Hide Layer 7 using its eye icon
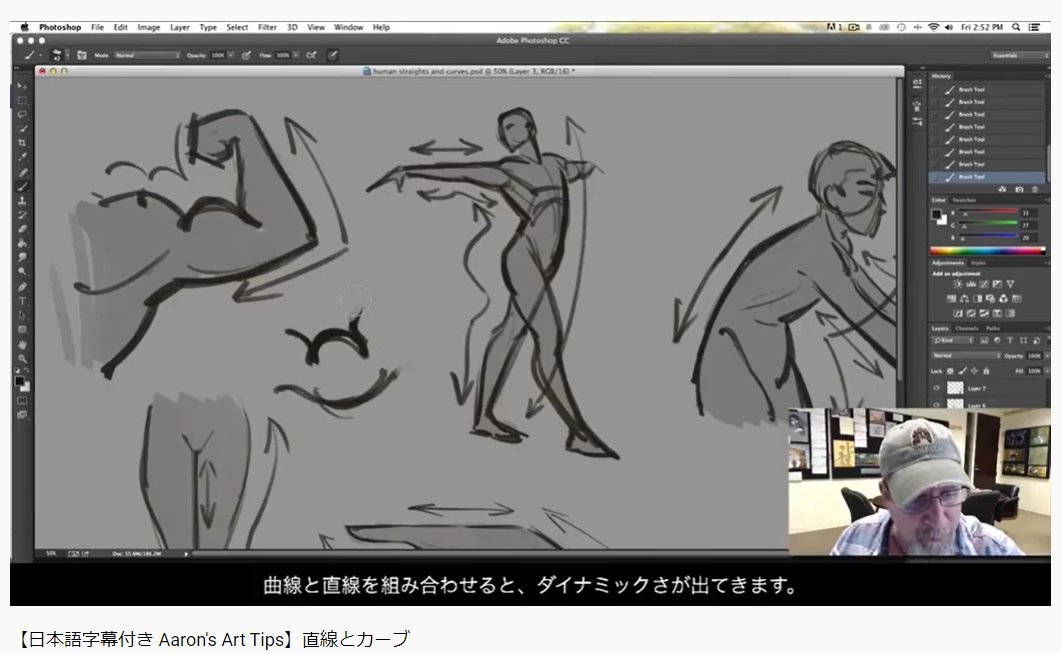 [936, 388]
